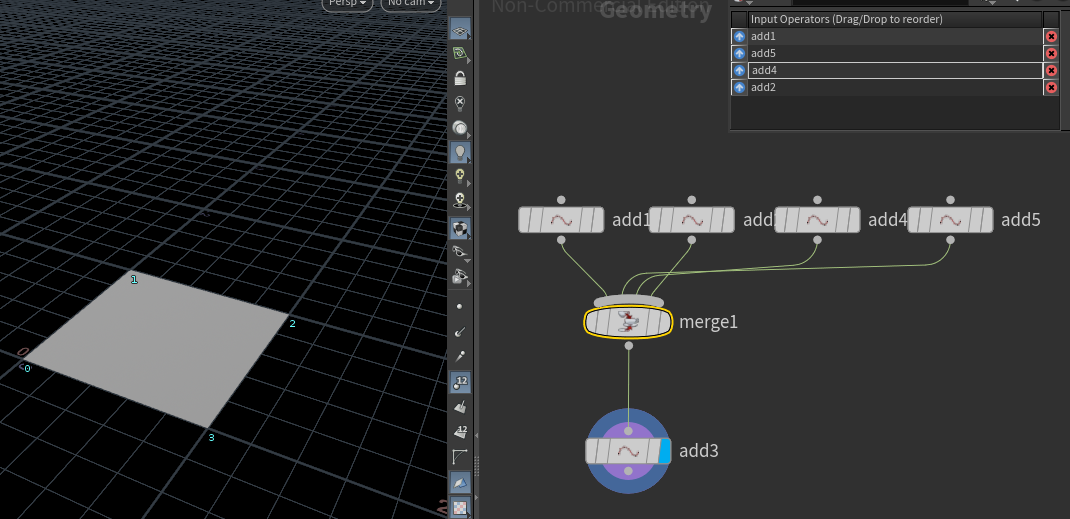Click add5 node output connector
Screen dimensions: 1070x519
click(x=951, y=240)
